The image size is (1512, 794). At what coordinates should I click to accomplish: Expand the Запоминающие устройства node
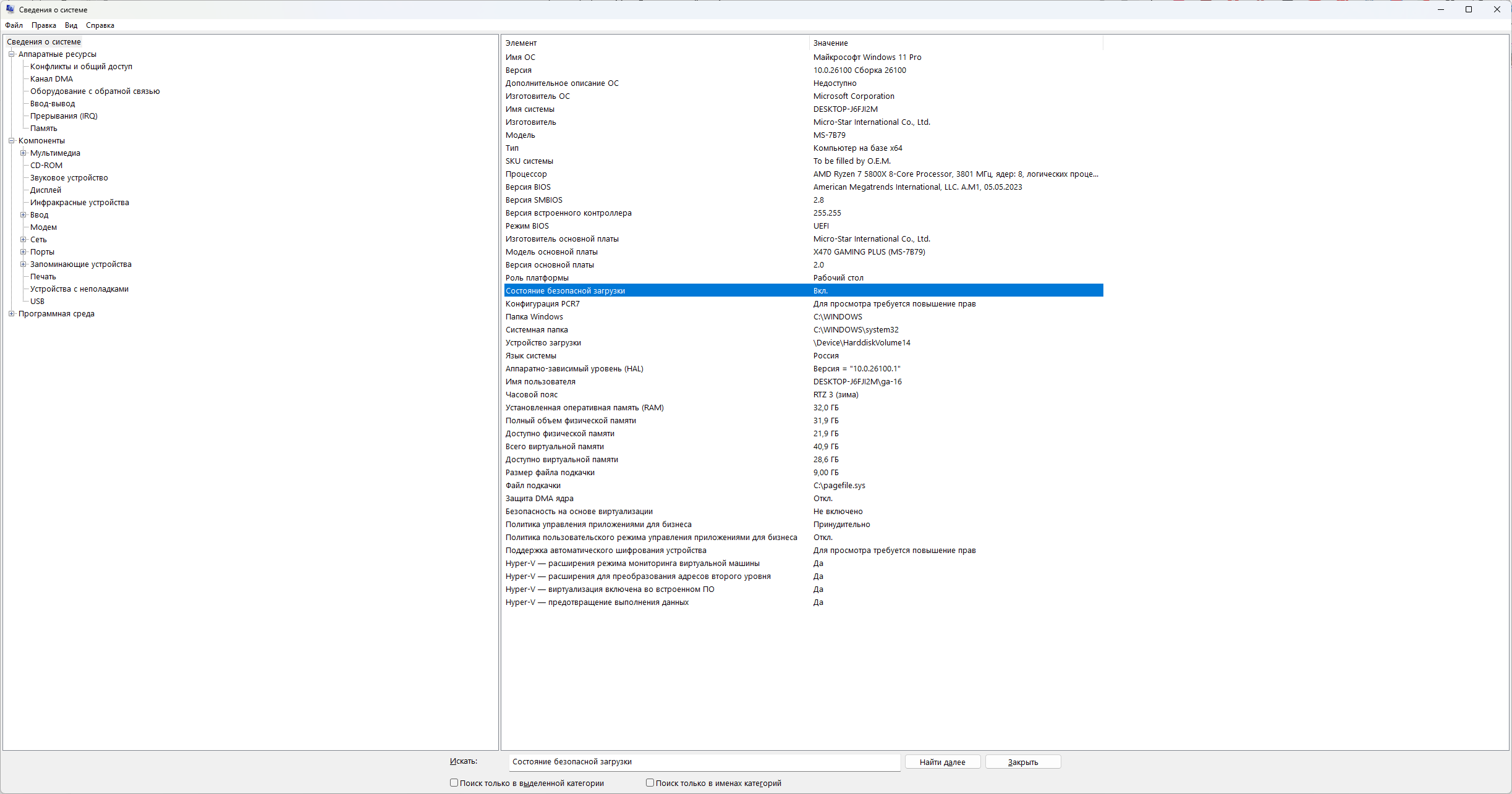pos(23,264)
